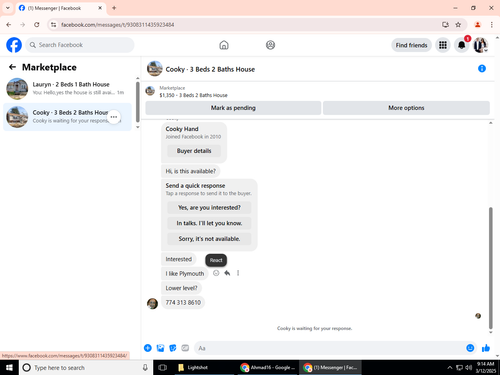500x375 pixels.
Task: Open the three-dots menu on Cooky conversation
Action: tap(114, 117)
